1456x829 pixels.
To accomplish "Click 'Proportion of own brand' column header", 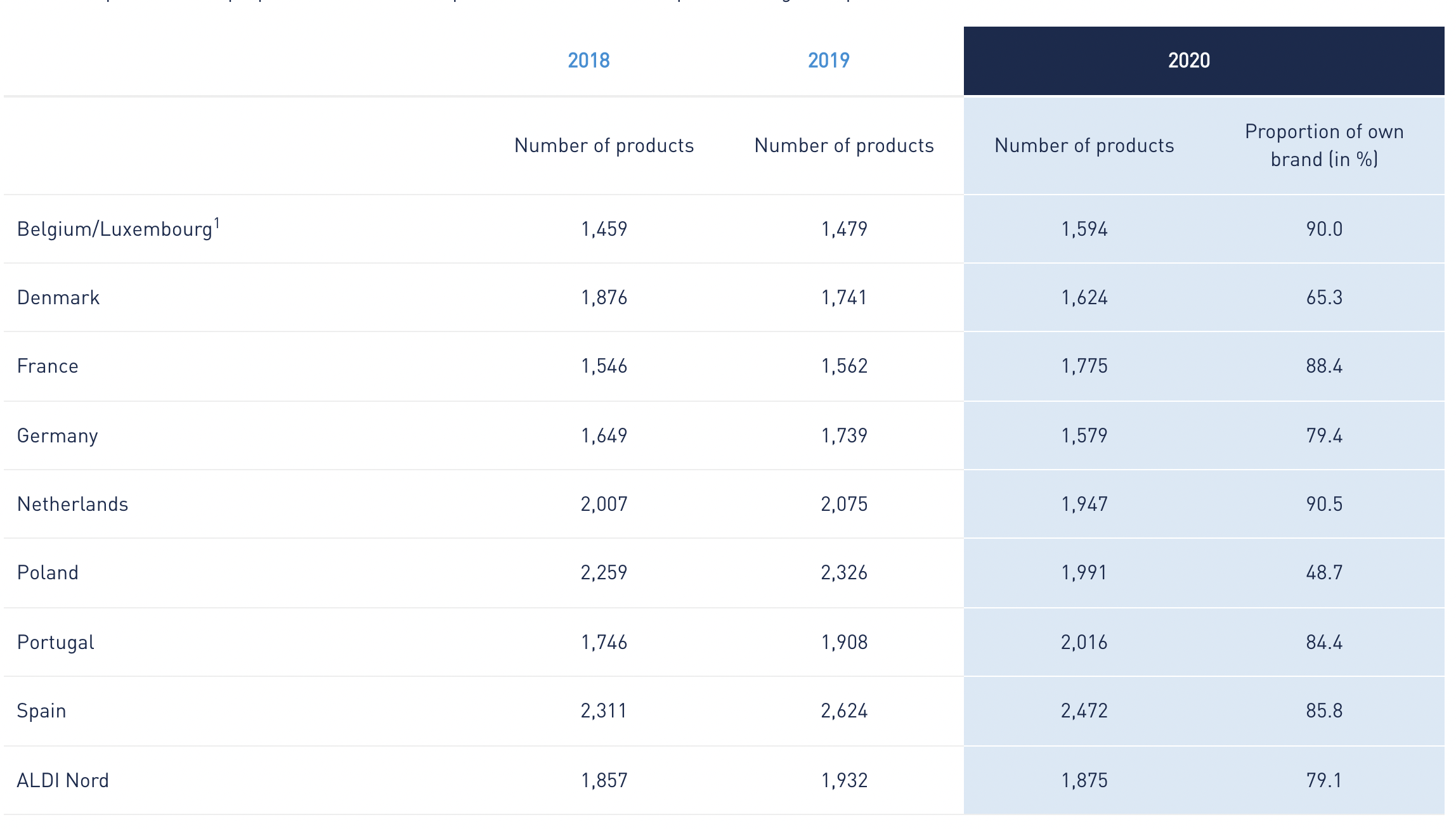I will click(x=1323, y=145).
